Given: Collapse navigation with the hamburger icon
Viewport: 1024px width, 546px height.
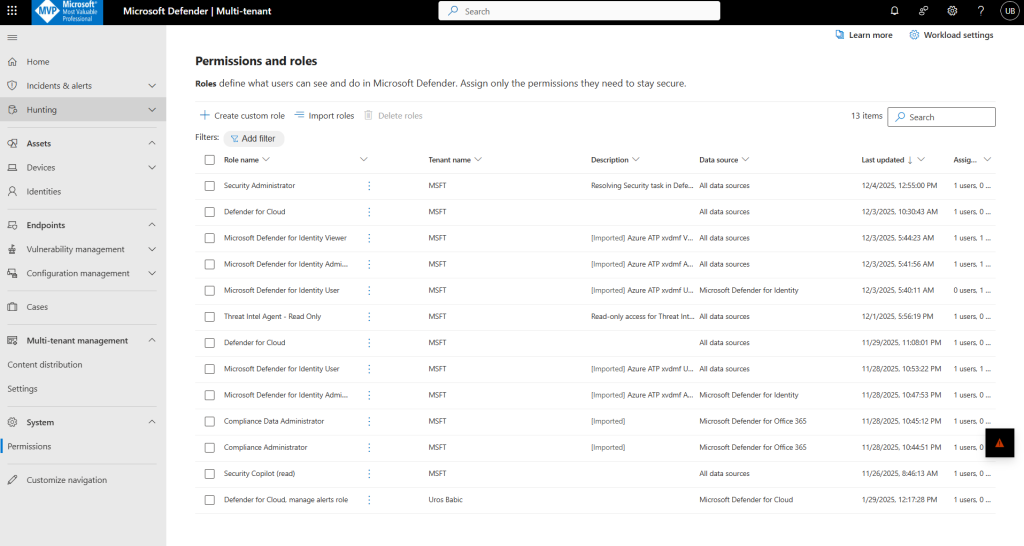Looking at the screenshot, I should click(12, 37).
